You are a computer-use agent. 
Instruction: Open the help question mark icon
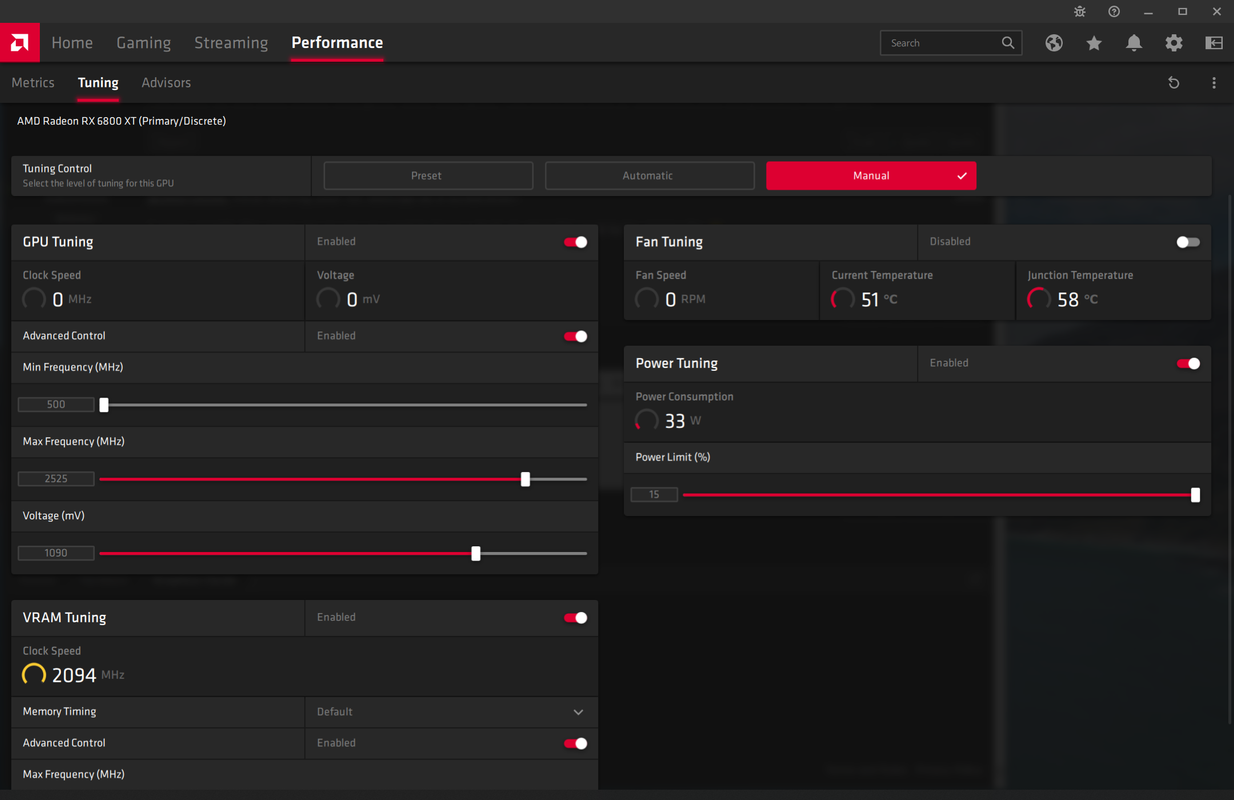[1114, 12]
